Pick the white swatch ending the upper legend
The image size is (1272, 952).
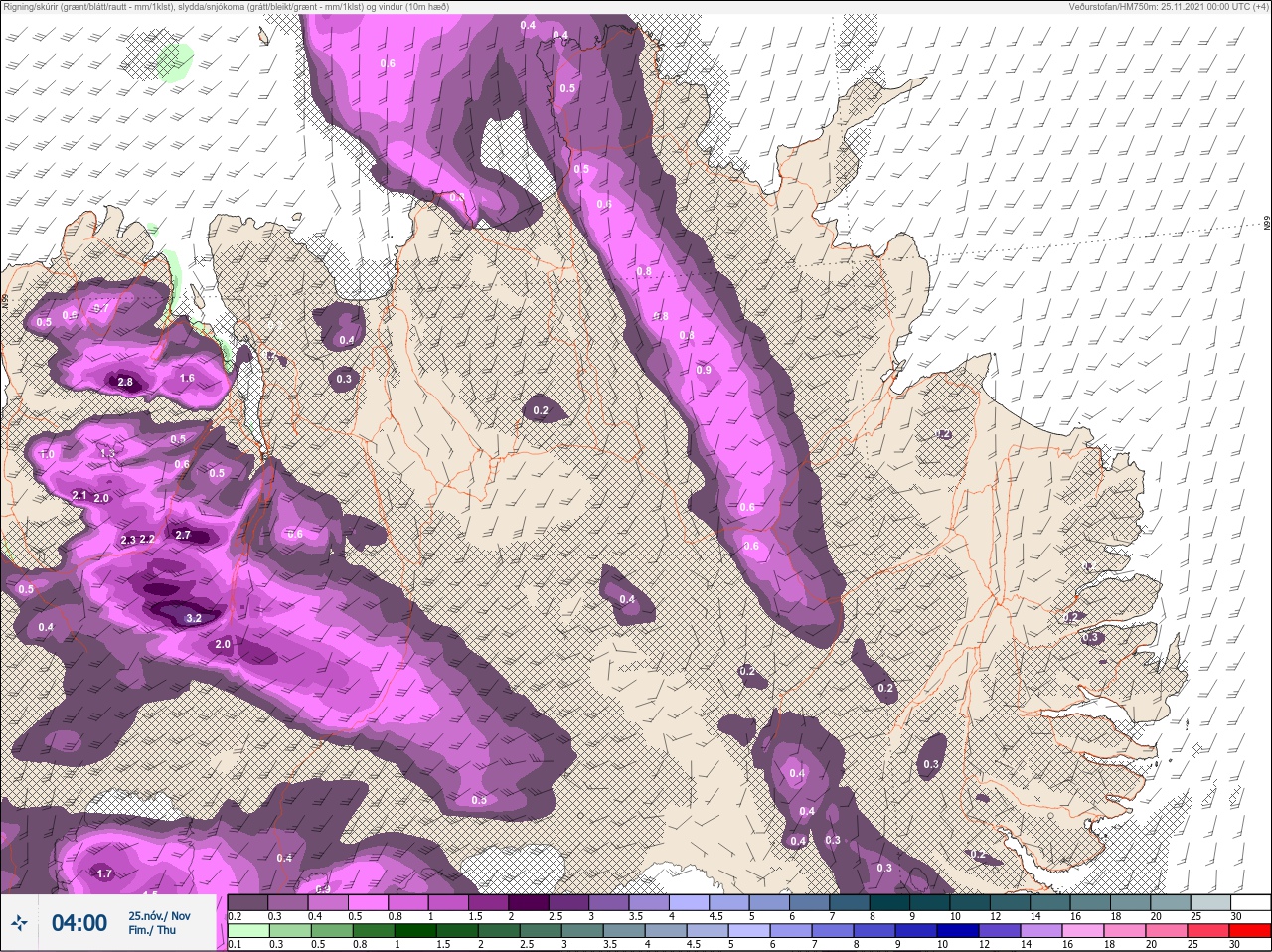(x=1249, y=902)
